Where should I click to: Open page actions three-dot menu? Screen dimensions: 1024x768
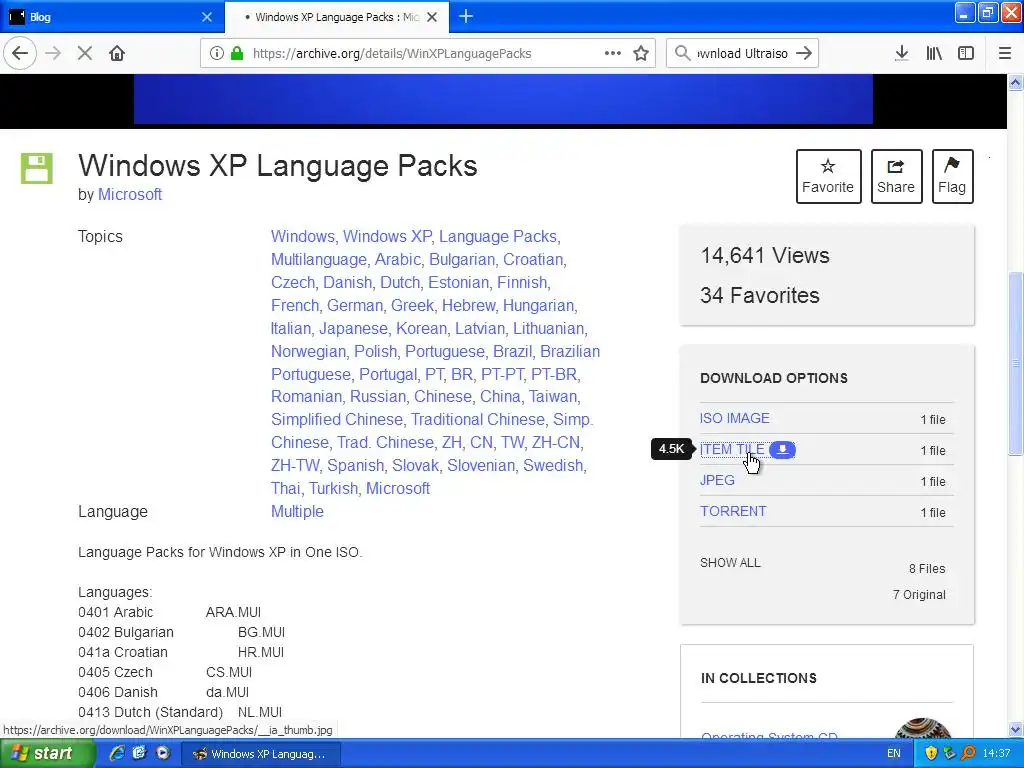(x=613, y=54)
